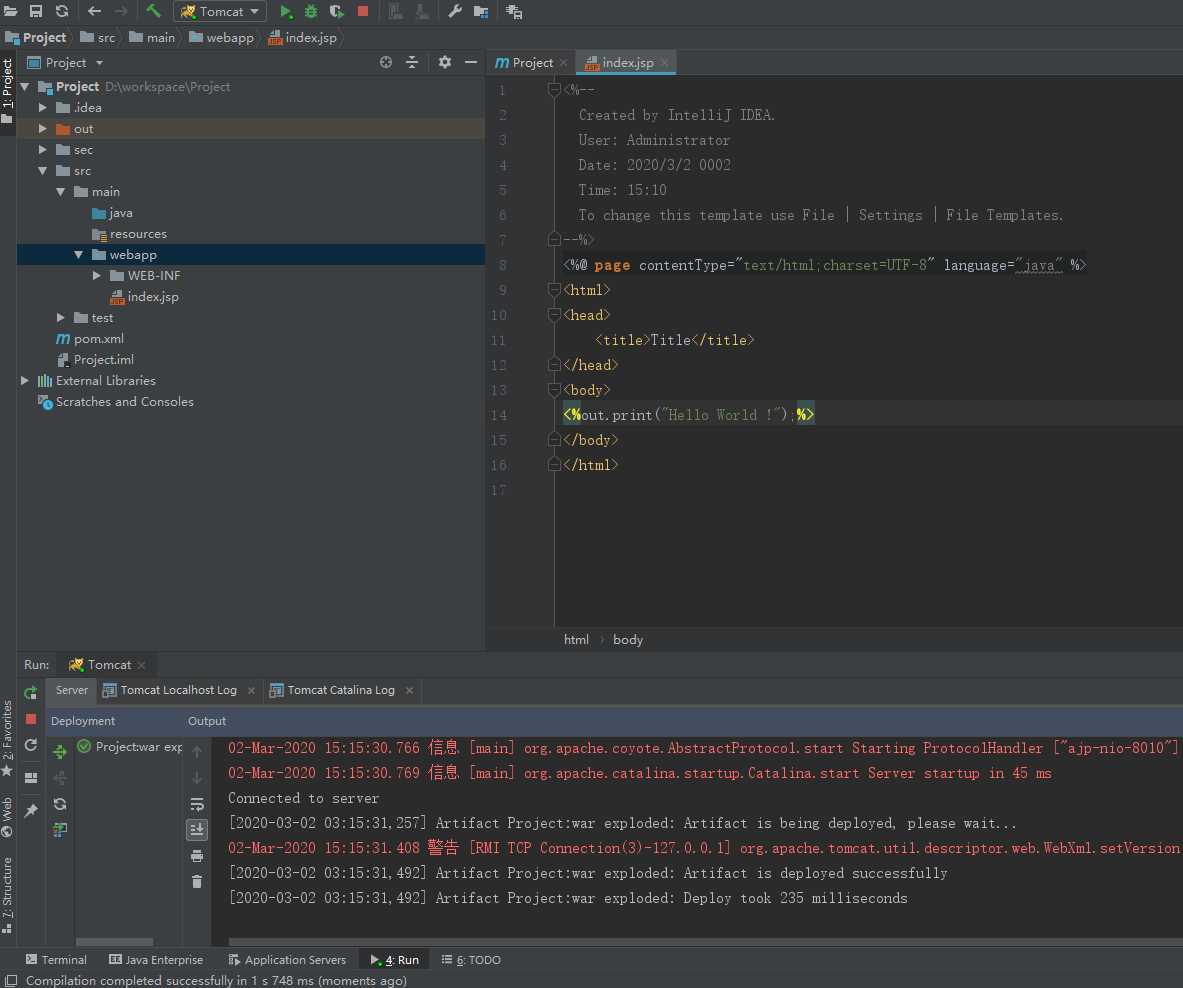Toggle soft-wrap in the console output
The image size is (1183, 988).
pyautogui.click(x=197, y=804)
